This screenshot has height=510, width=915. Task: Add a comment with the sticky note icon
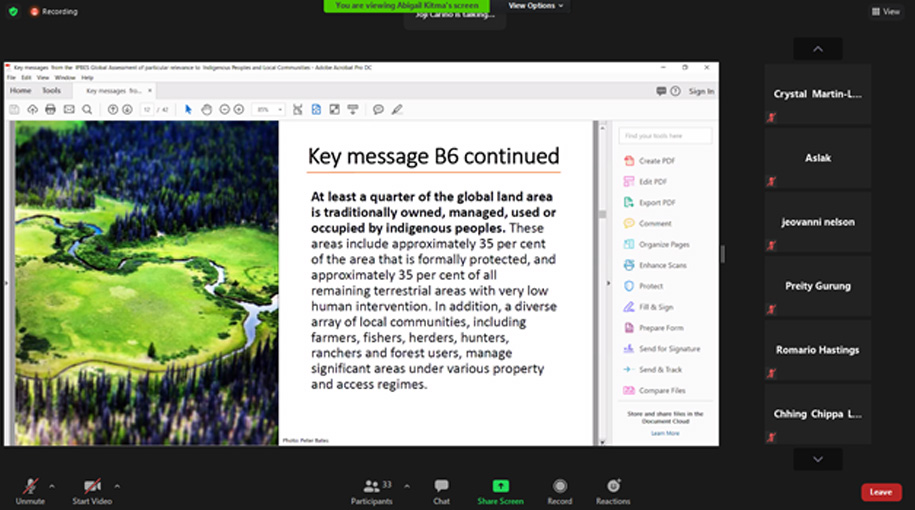click(x=378, y=110)
